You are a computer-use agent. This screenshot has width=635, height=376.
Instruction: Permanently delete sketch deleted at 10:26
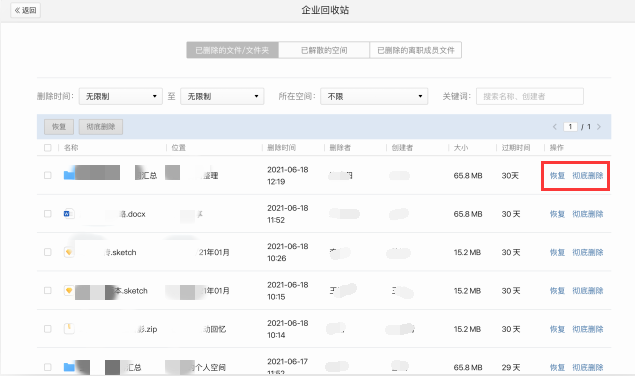tap(588, 252)
